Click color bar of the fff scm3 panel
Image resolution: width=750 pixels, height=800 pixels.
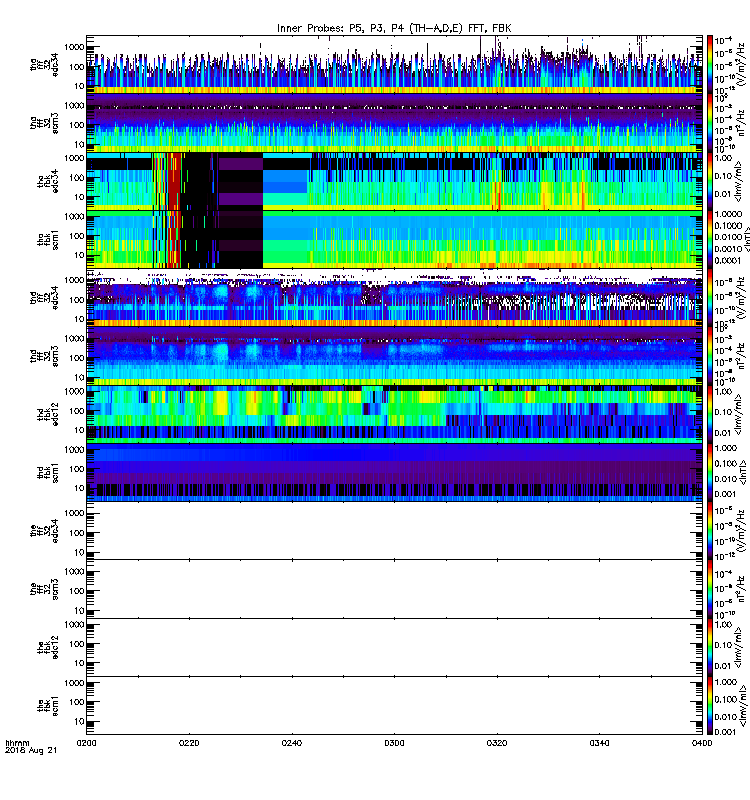coord(710,589)
